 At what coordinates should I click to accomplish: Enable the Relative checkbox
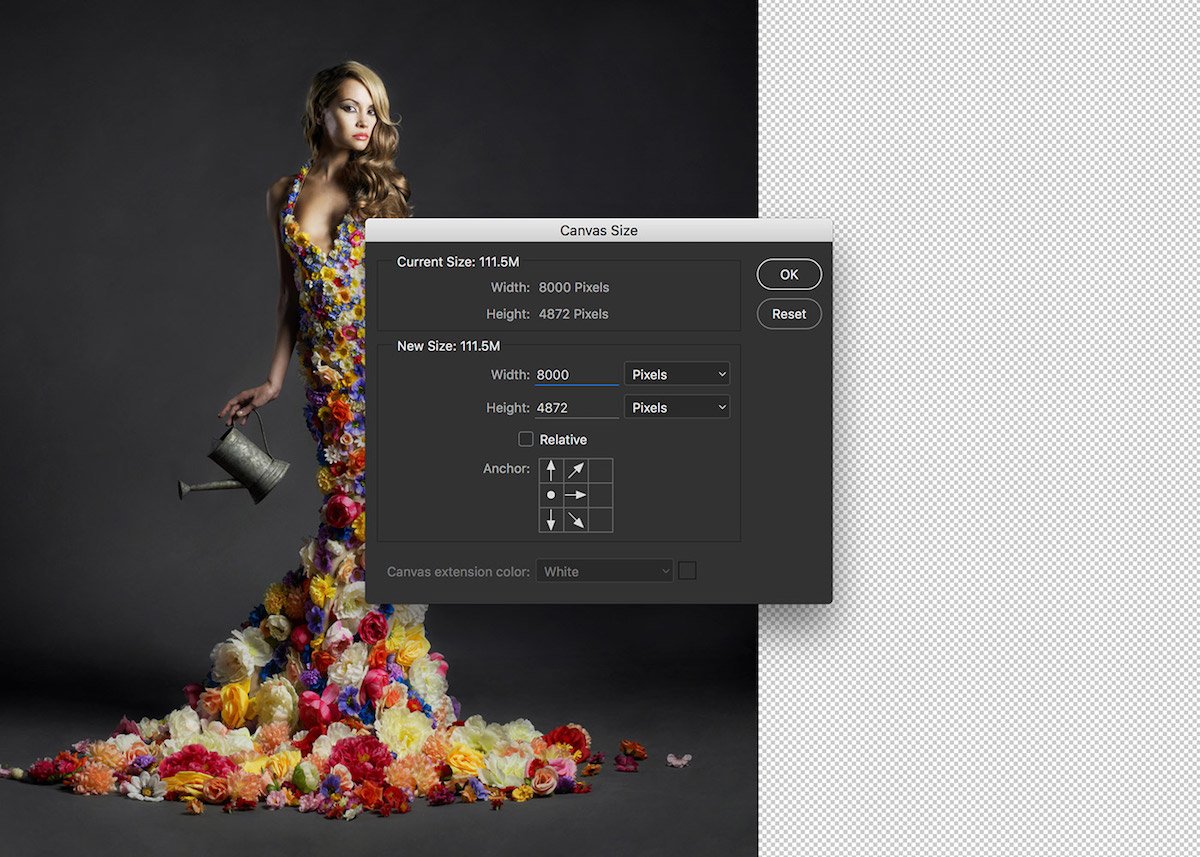(526, 439)
